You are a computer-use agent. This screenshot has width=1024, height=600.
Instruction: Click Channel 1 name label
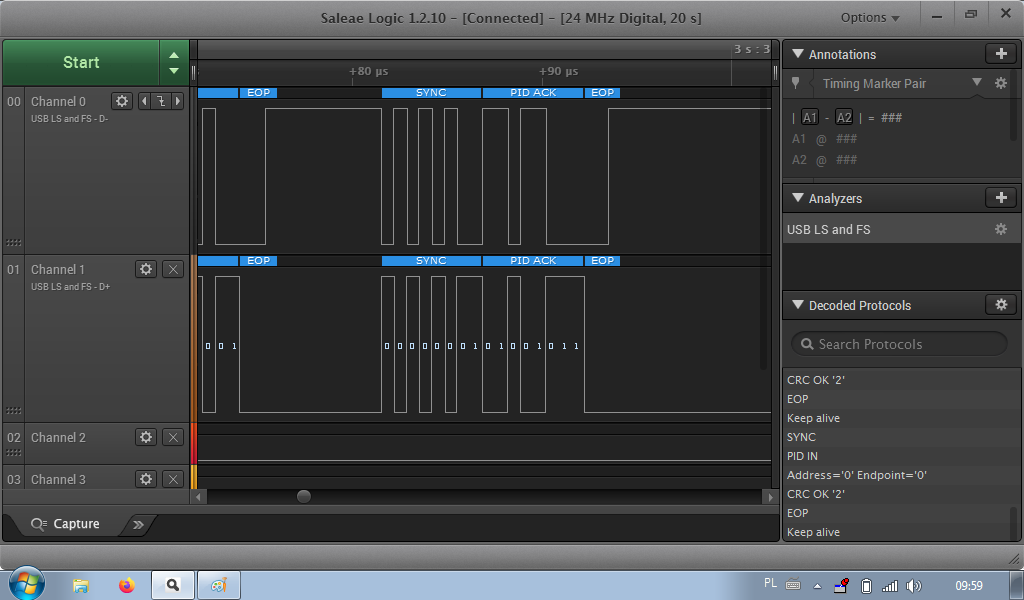(x=57, y=270)
